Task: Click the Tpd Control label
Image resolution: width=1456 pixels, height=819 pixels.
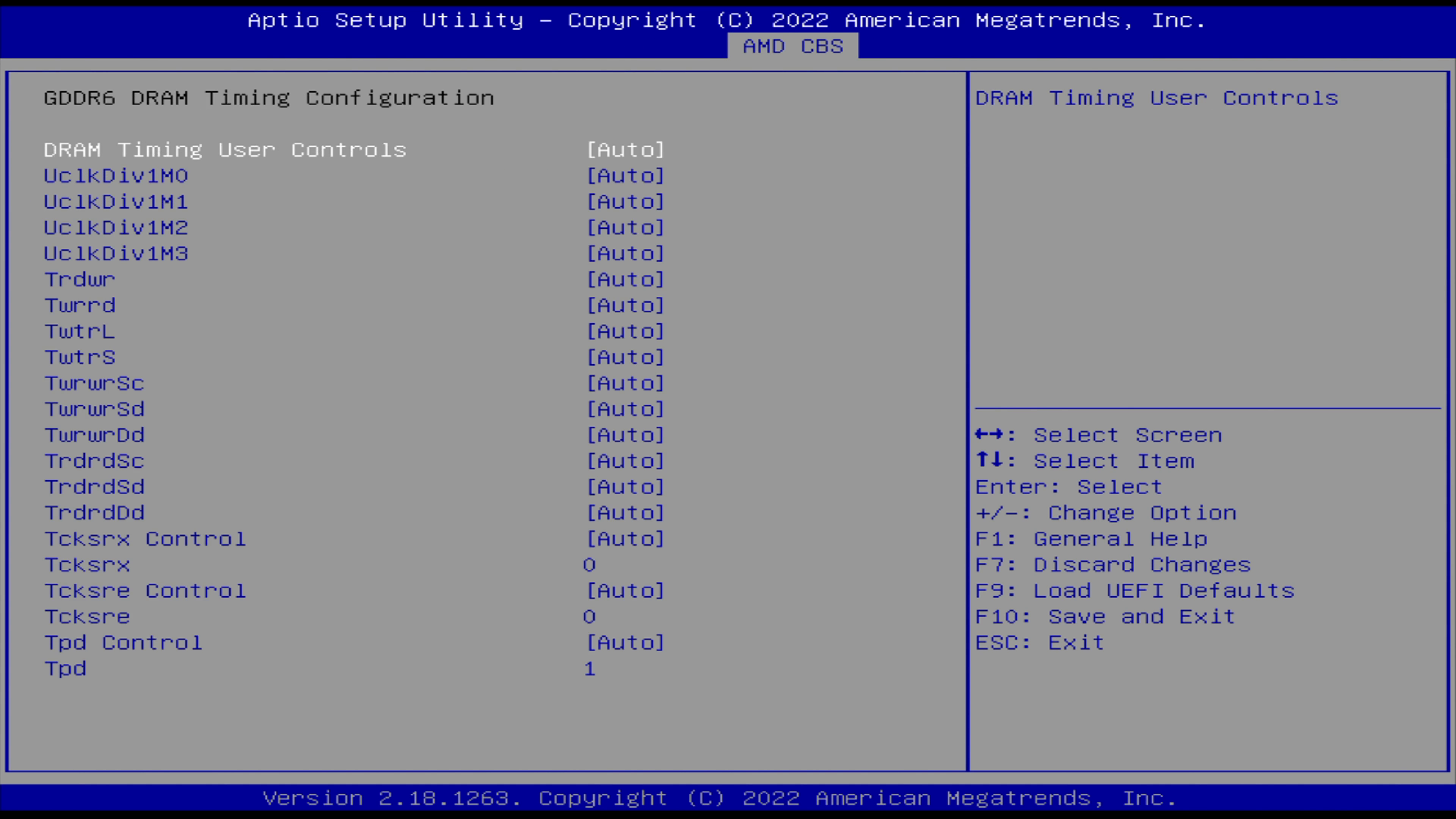Action: [x=123, y=643]
